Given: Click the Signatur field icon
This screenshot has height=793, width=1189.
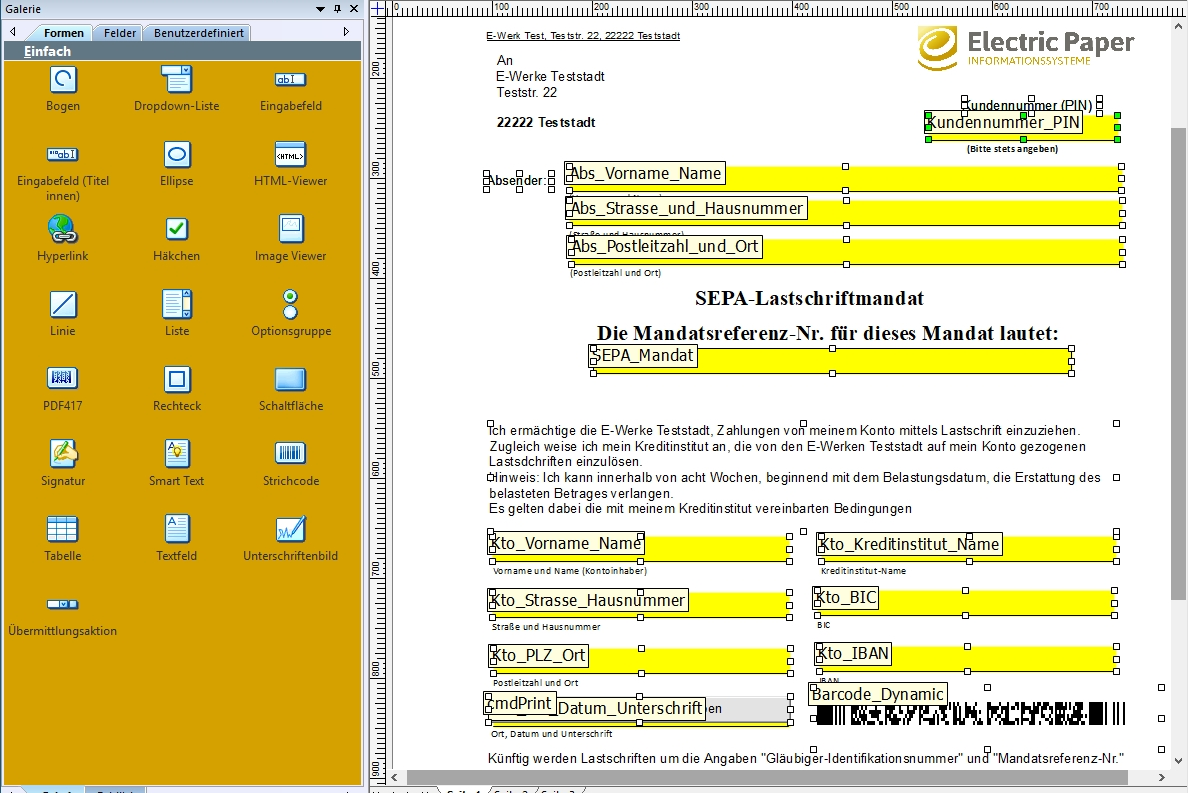Looking at the screenshot, I should pyautogui.click(x=63, y=453).
